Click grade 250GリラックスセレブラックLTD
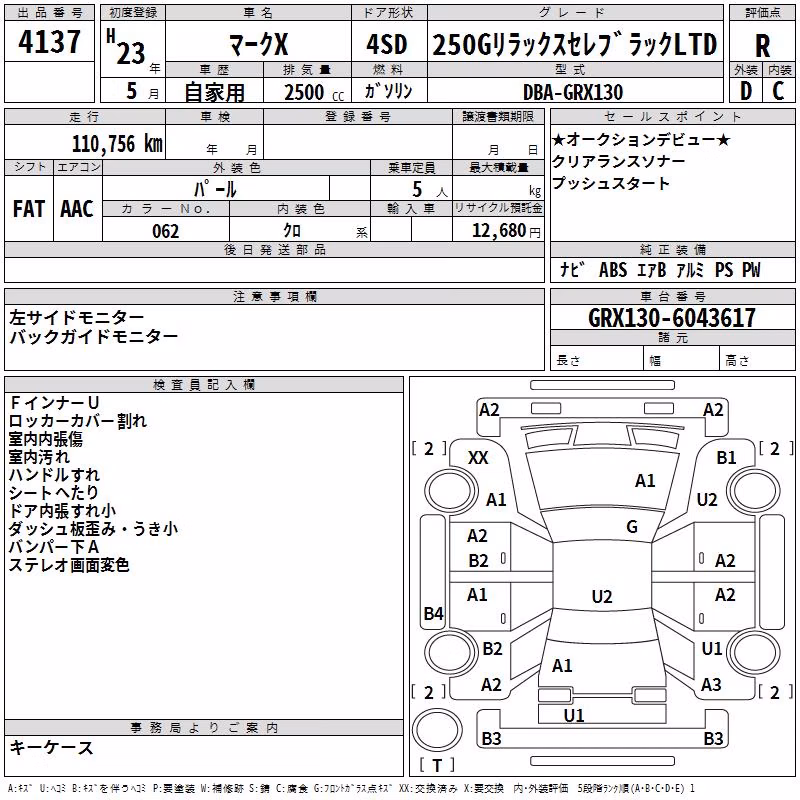The image size is (800, 800). pos(575,45)
